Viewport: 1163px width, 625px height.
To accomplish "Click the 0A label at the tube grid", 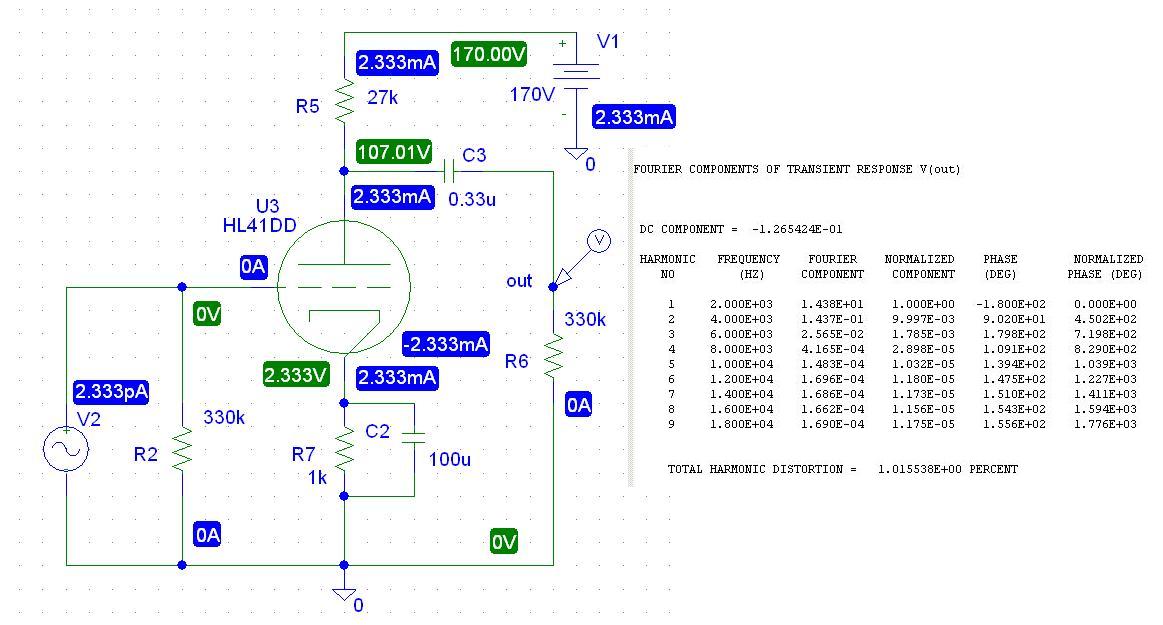I will pyautogui.click(x=254, y=267).
